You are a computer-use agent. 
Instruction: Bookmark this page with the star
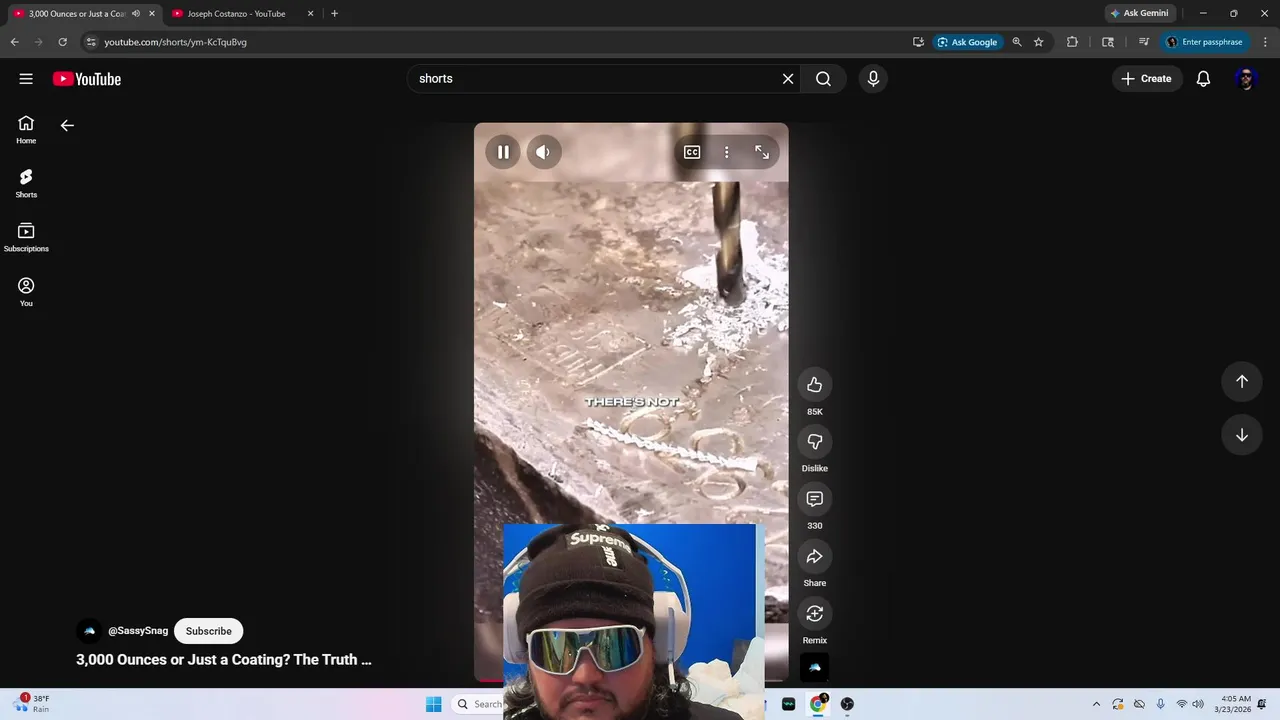pos(1039,42)
